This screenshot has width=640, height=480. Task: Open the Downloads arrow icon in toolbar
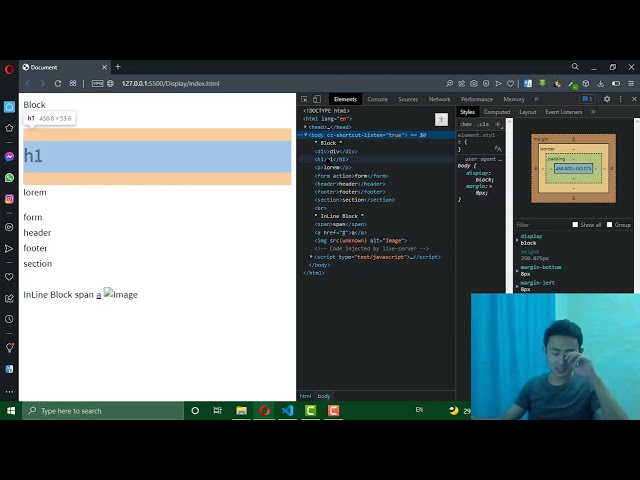(600, 83)
